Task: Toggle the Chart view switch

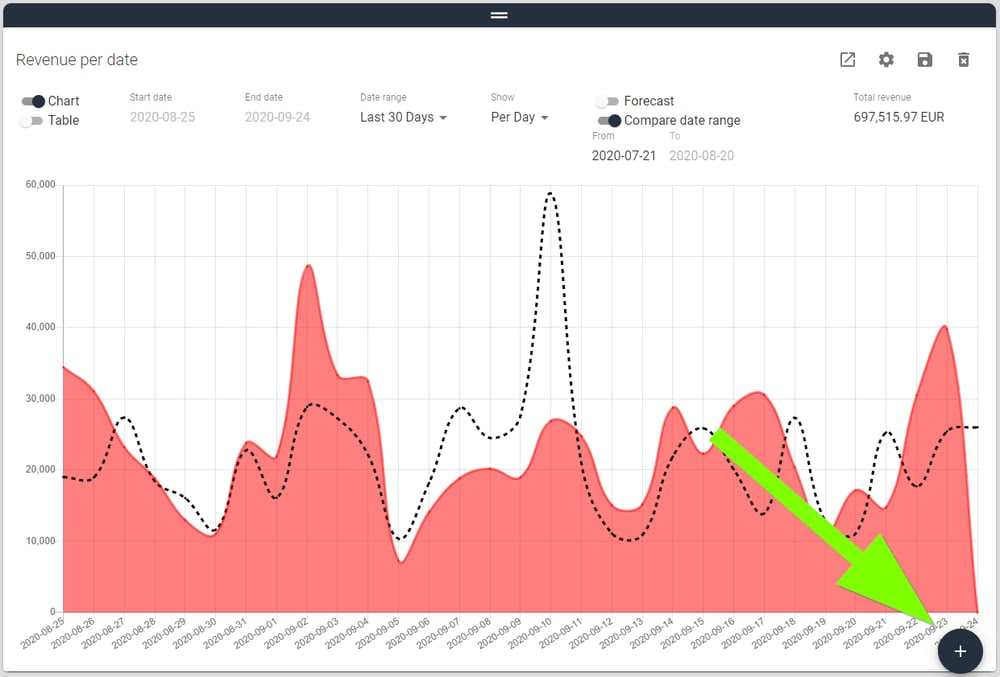Action: coord(33,101)
